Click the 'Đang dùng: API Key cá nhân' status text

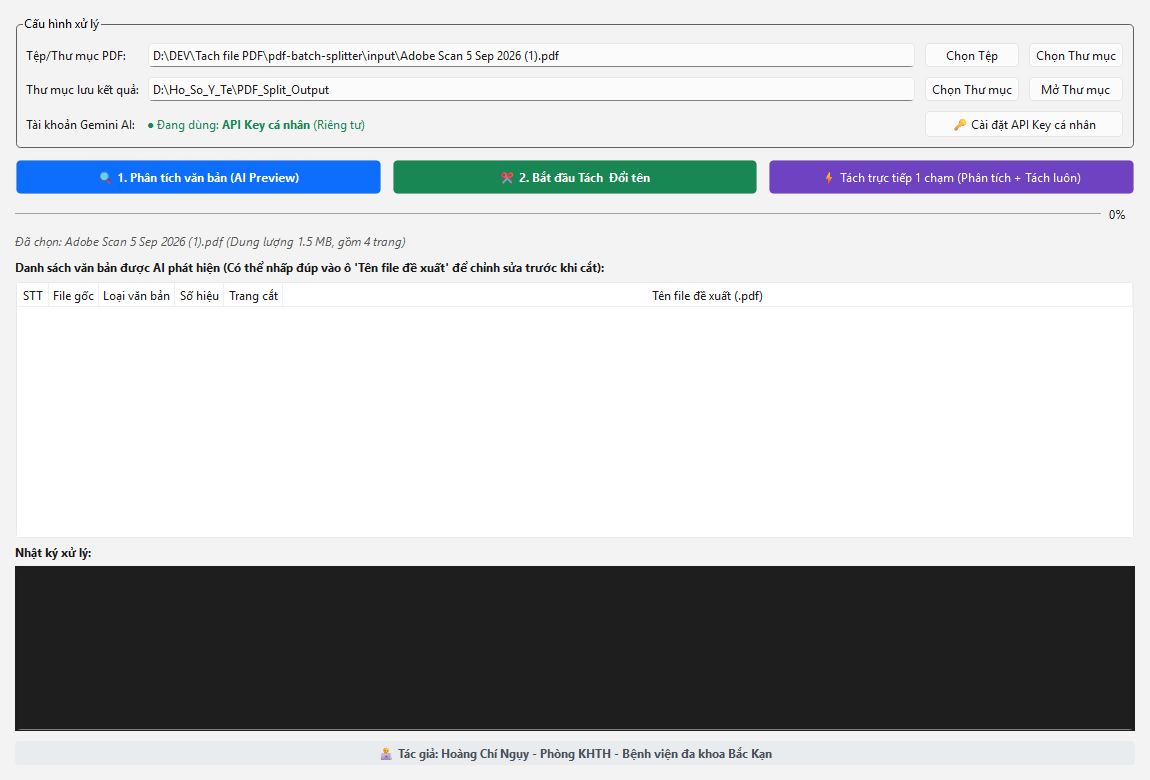pos(257,125)
